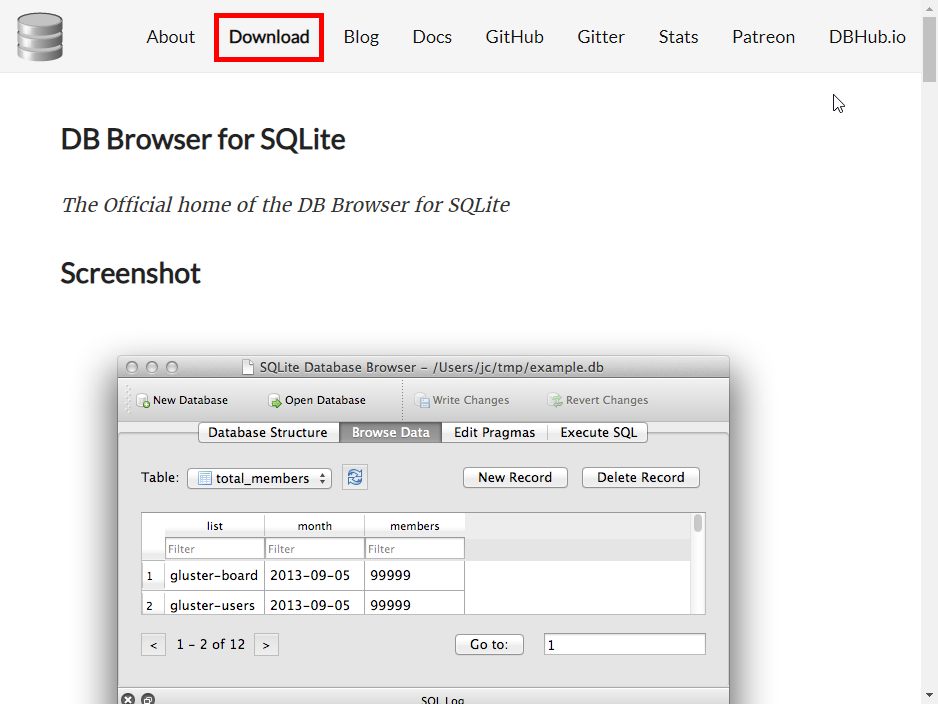Click the SQL Log panel float icon
The width and height of the screenshot is (938, 704).
click(148, 699)
